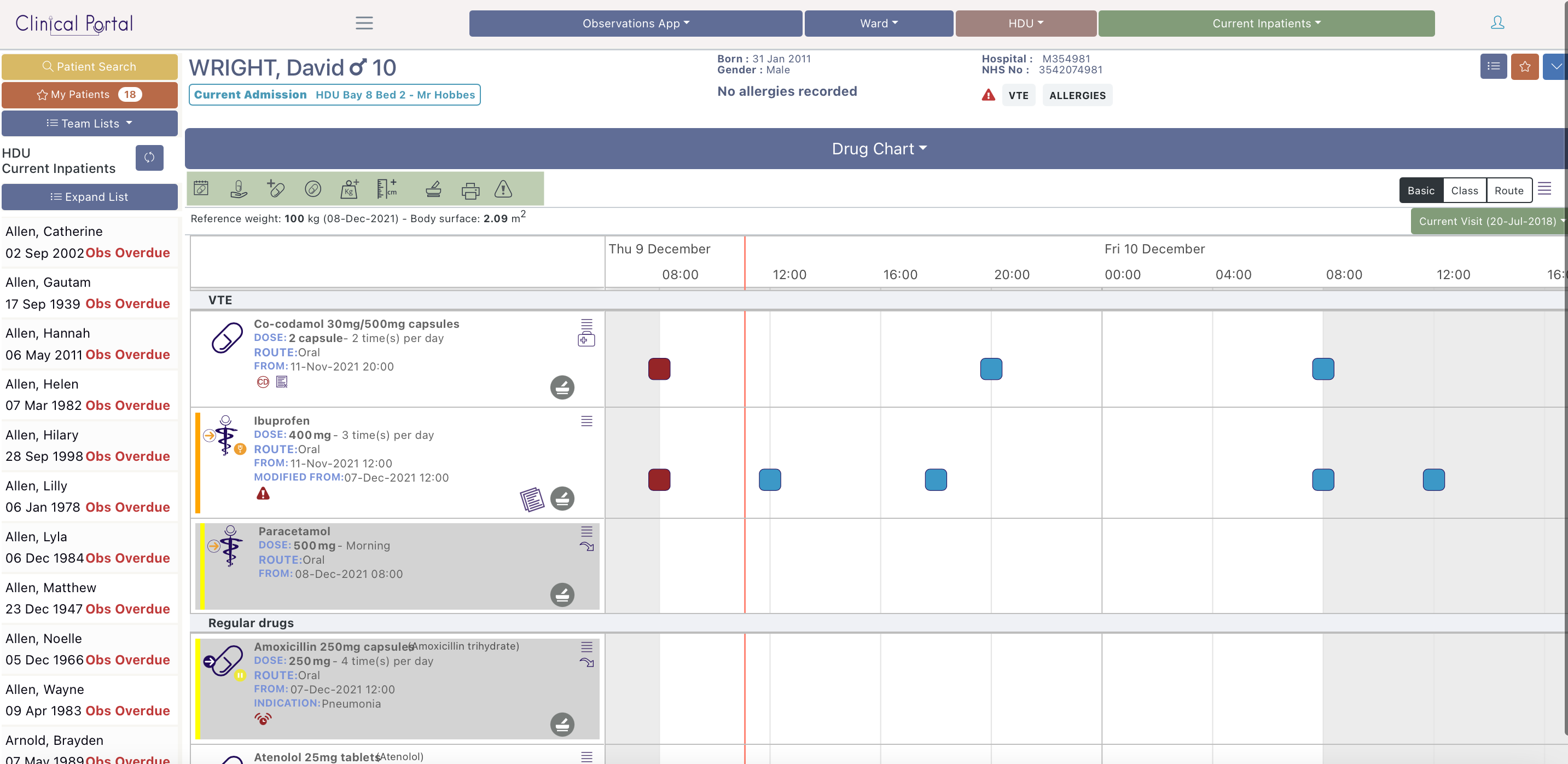Click red overdue Co-codamol dose marker

click(659, 369)
